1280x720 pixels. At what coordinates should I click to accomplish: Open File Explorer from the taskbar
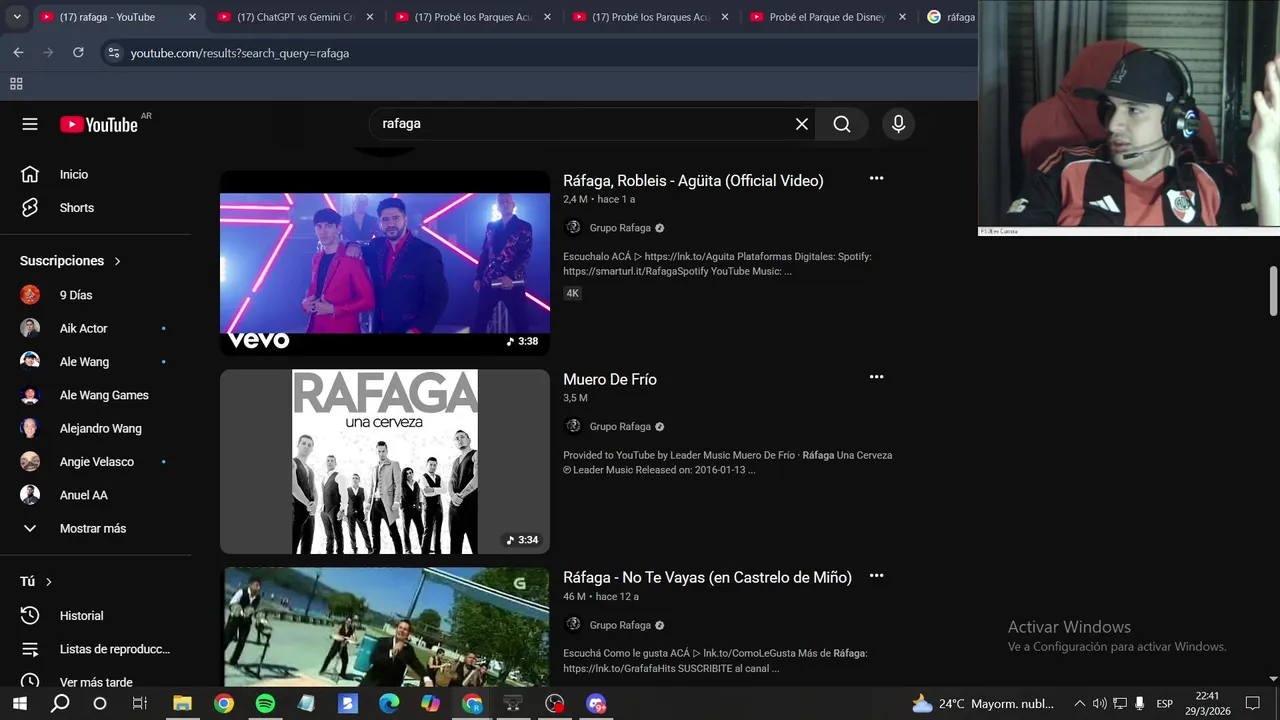click(182, 704)
